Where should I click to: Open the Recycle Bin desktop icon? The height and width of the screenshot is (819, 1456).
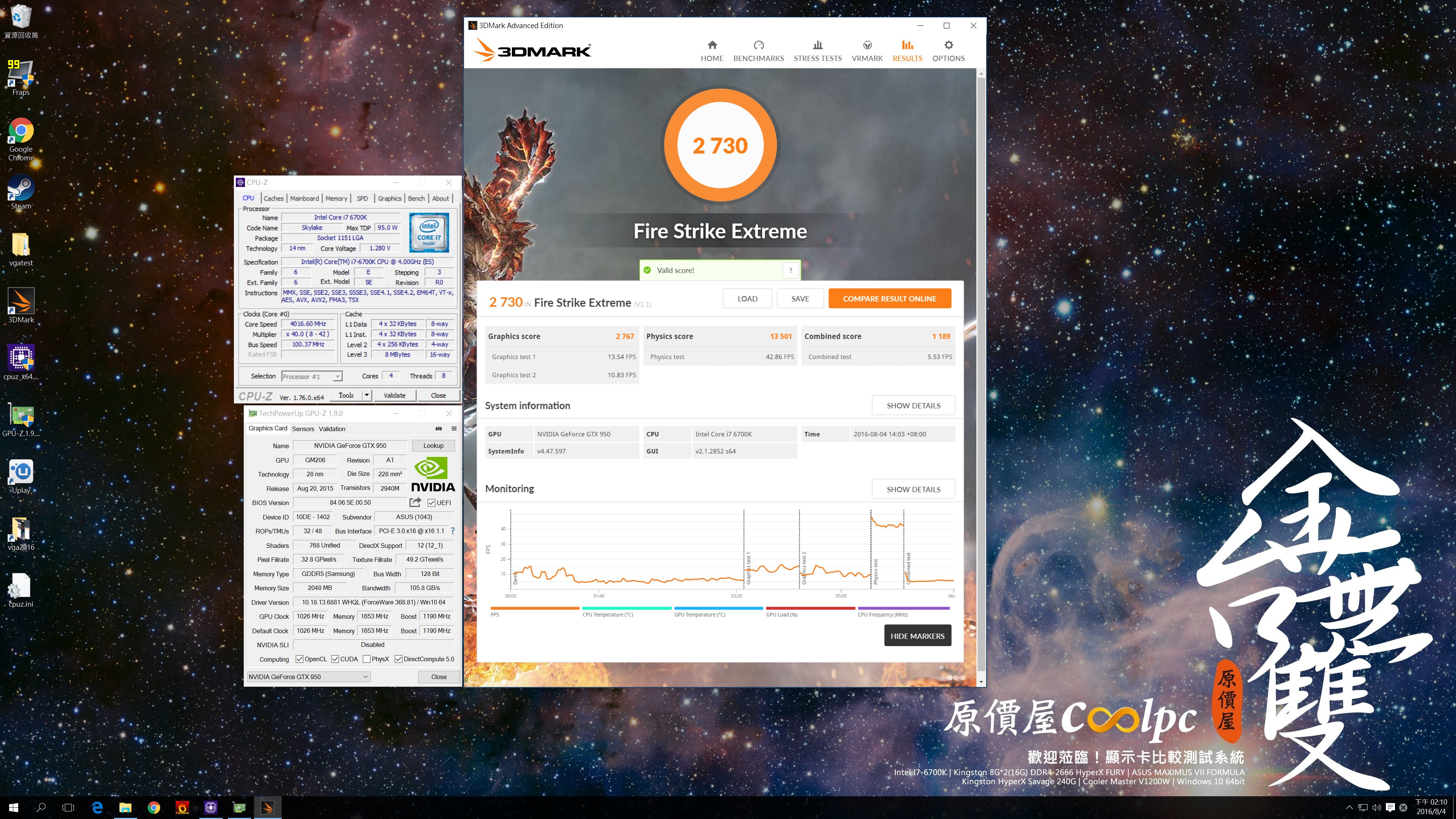pyautogui.click(x=21, y=22)
